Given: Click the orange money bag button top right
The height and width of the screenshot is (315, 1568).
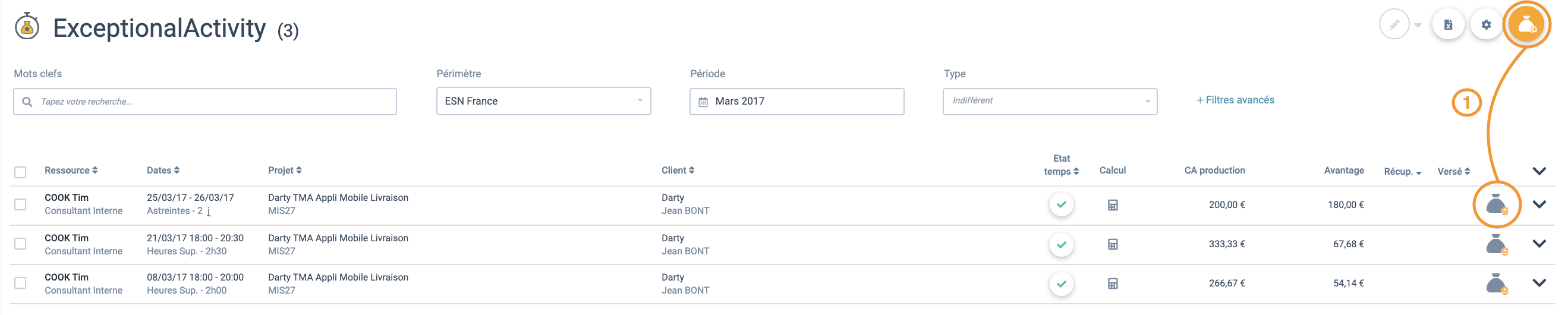Looking at the screenshot, I should point(1526,25).
